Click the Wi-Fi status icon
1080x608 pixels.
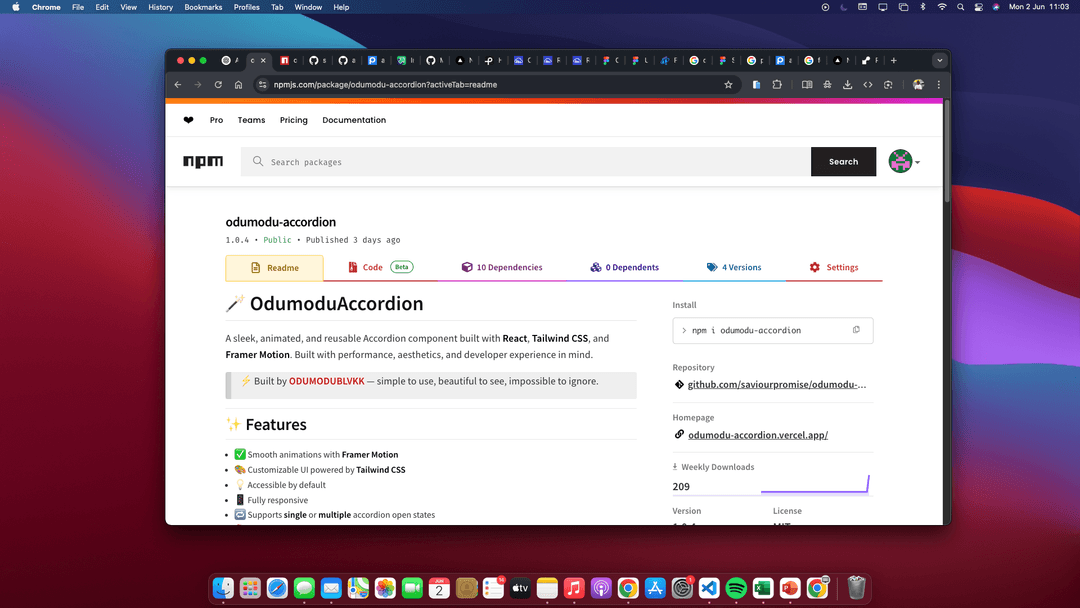coord(942,7)
